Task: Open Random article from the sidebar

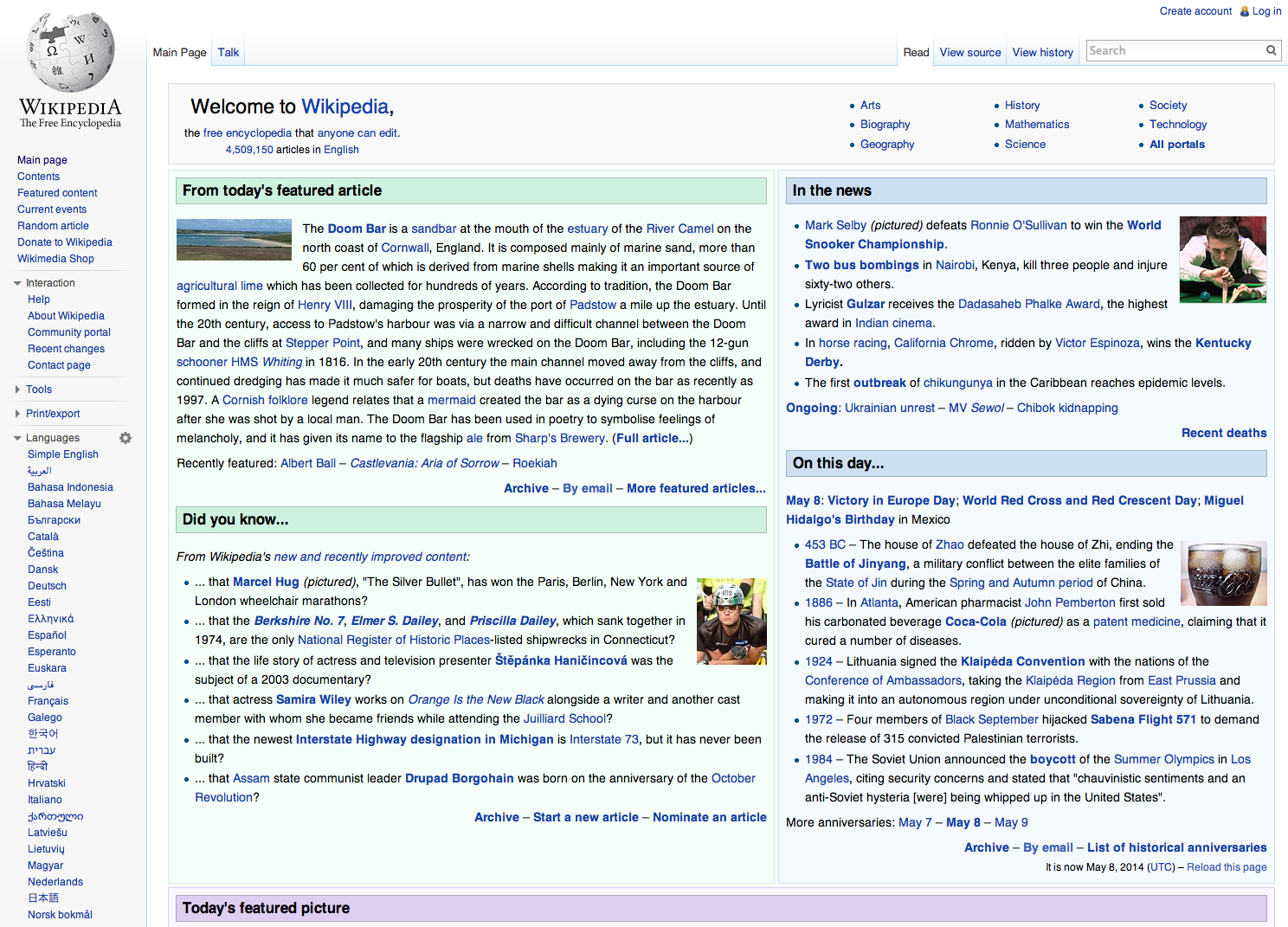Action: (53, 225)
